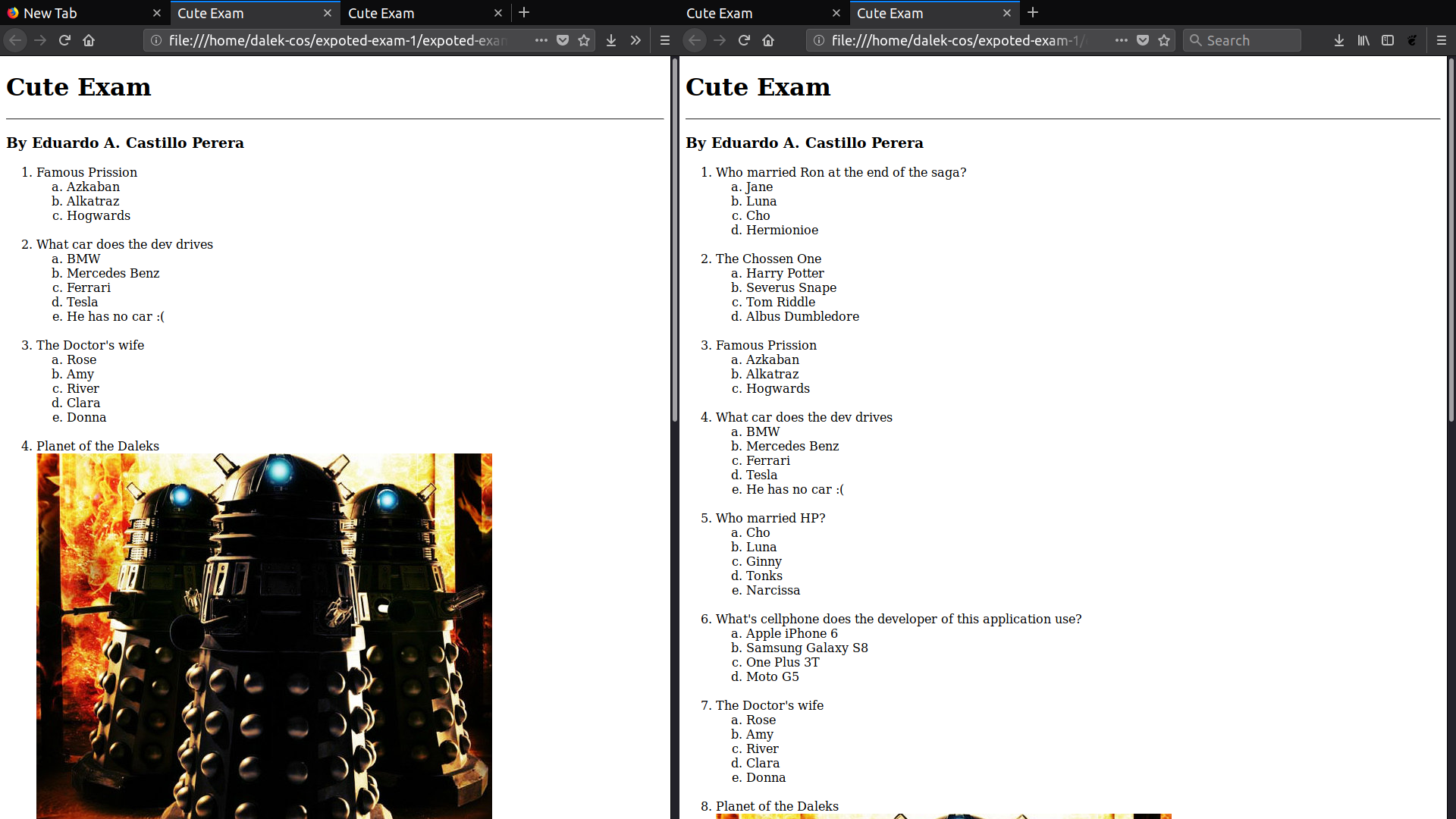Click 'Mercedes Benz' in left window

(x=113, y=273)
